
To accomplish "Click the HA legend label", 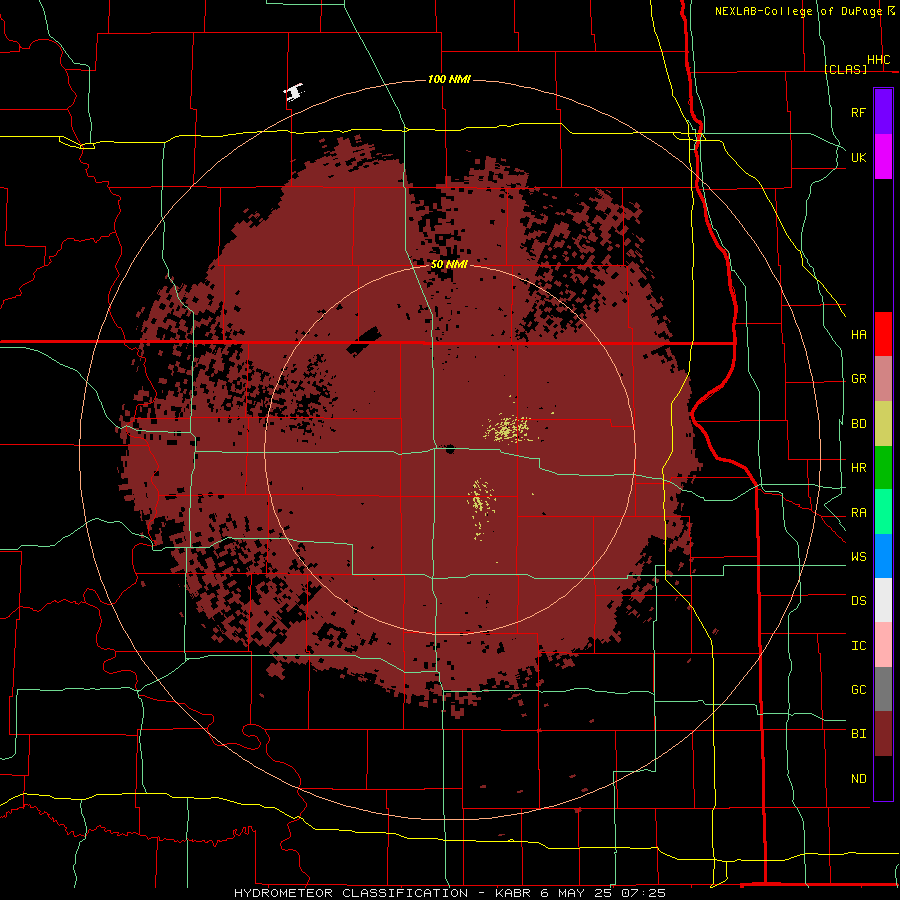I will coord(858,335).
